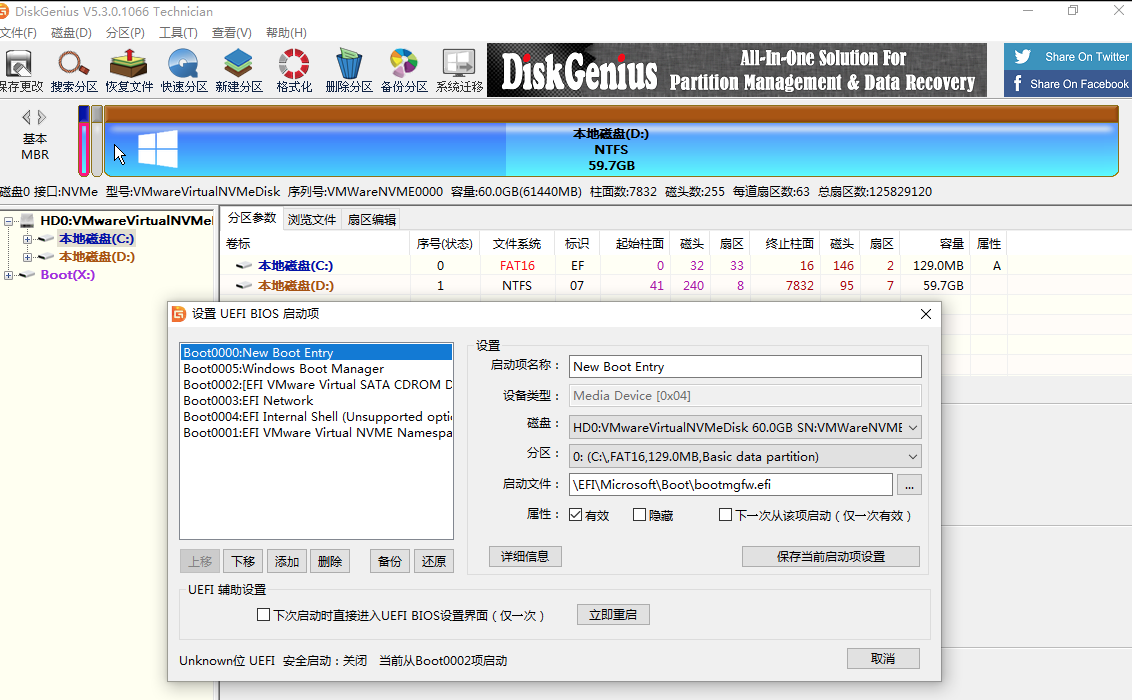Click the 保存当前启动项设置 button
The image size is (1132, 700).
830,556
